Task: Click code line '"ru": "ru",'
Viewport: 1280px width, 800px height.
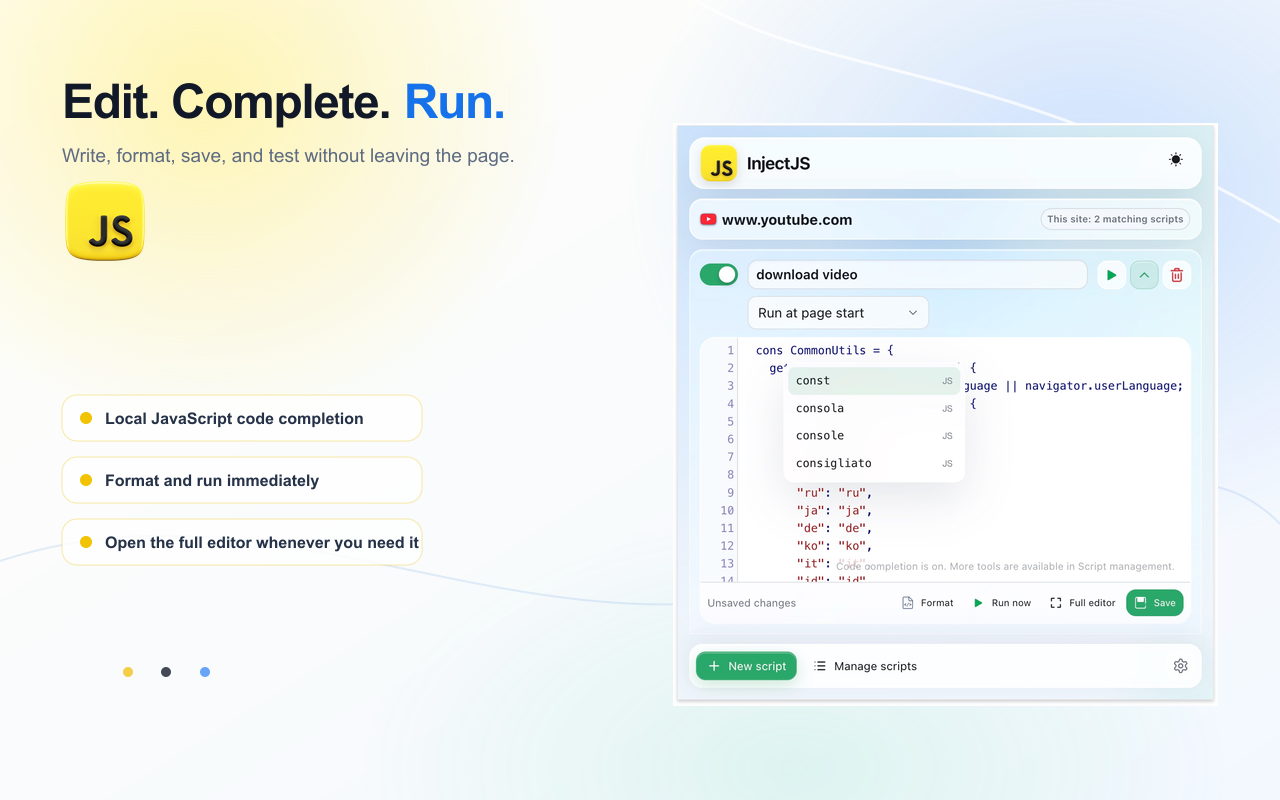Action: (834, 493)
